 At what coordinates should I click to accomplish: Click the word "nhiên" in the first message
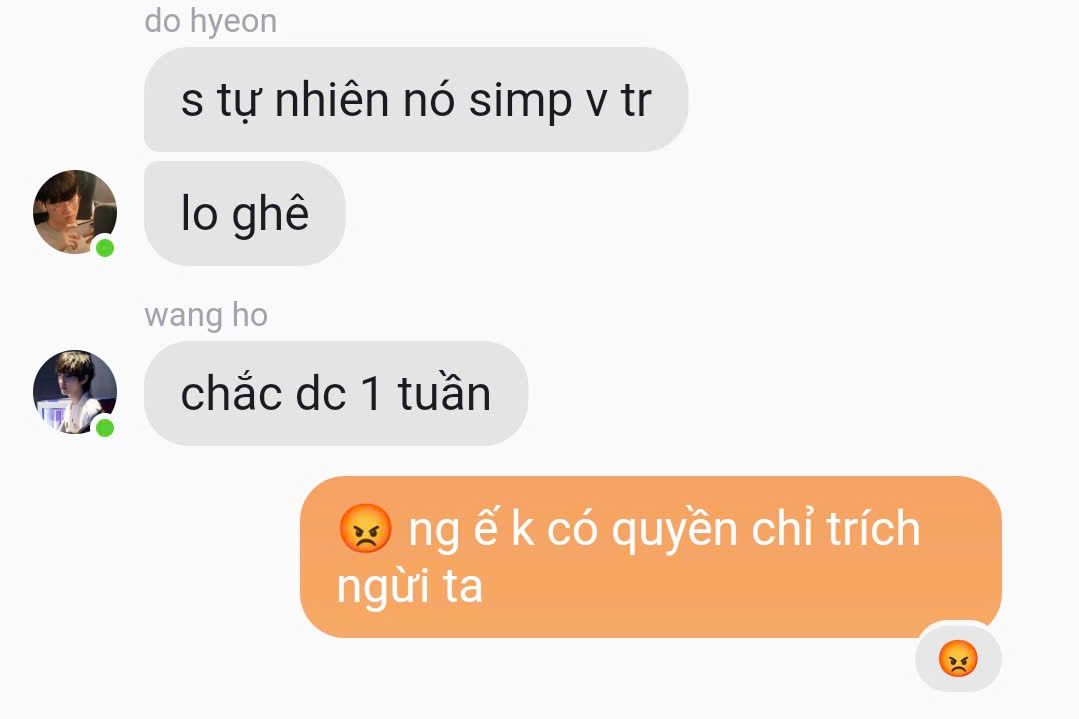(x=332, y=100)
